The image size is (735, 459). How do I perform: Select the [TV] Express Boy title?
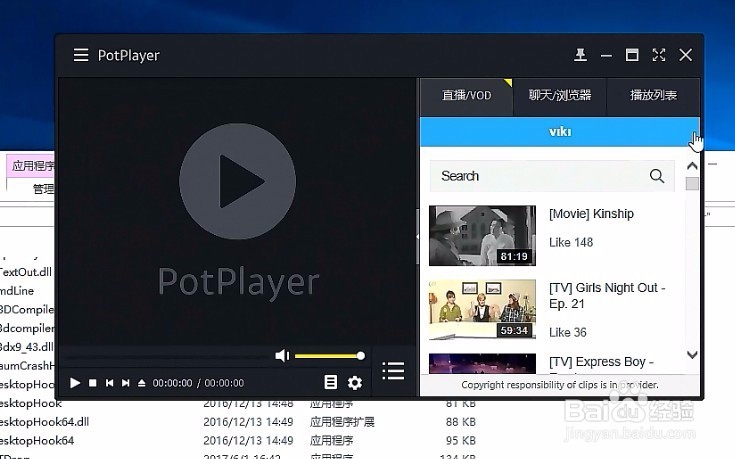[x=601, y=362]
